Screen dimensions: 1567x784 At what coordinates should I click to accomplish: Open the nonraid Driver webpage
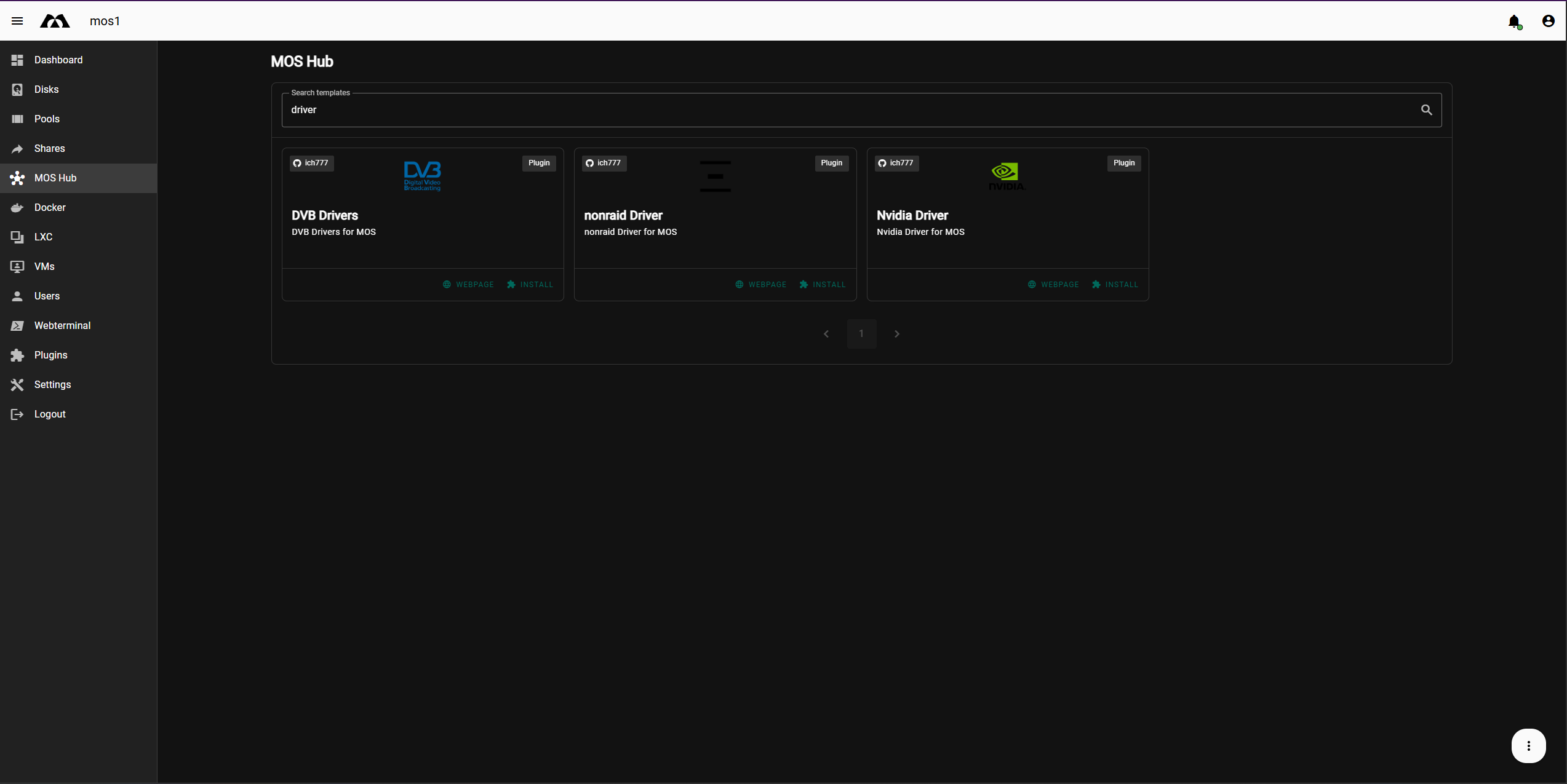761,284
